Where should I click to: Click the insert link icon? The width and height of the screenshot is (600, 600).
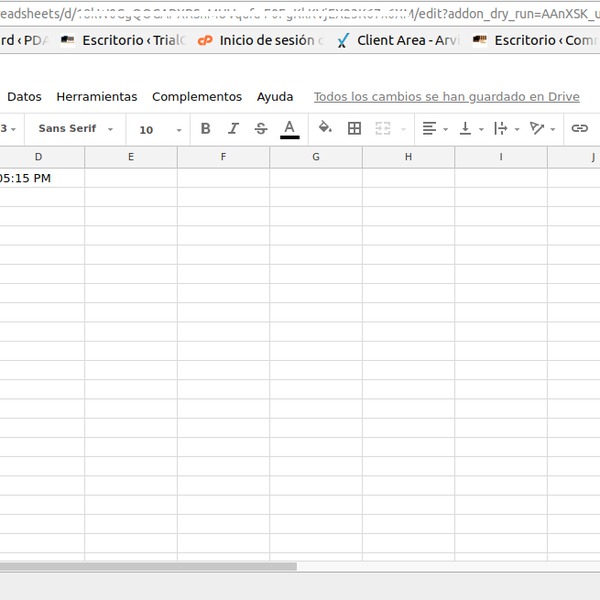coord(579,129)
